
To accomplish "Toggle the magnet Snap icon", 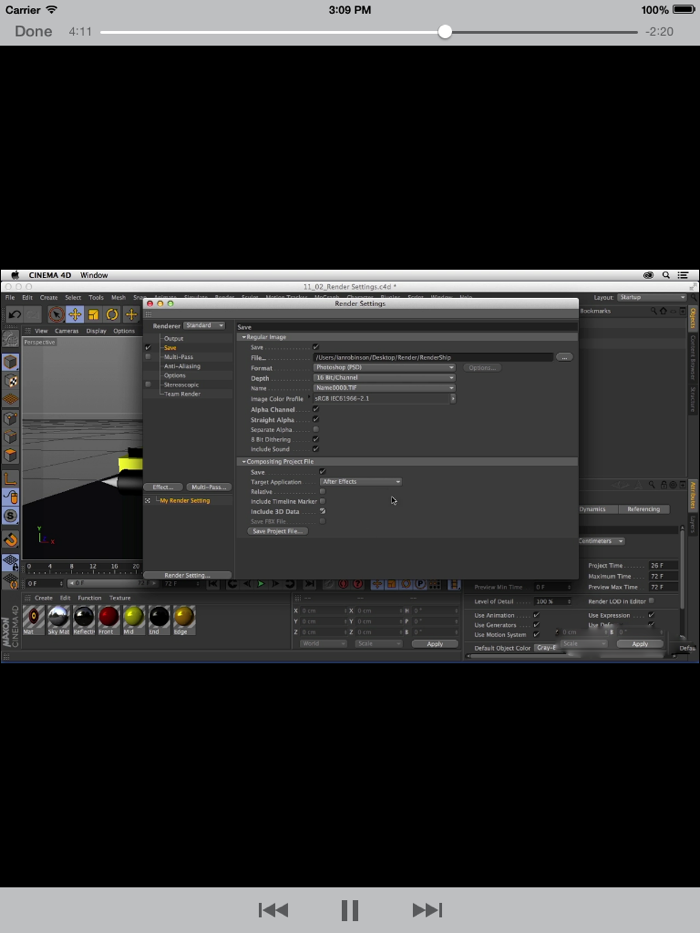I will click(10, 540).
